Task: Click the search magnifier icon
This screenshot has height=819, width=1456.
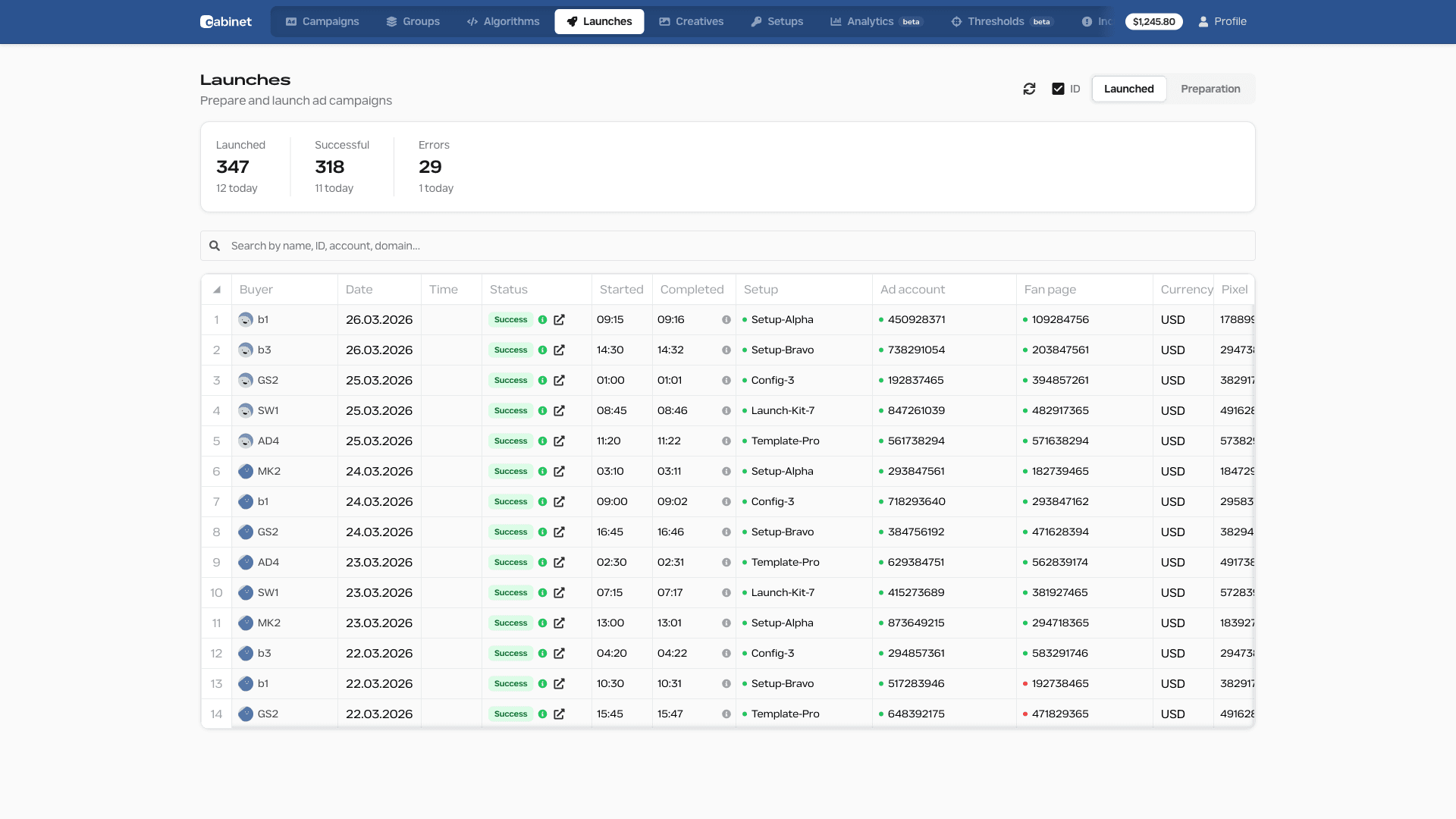Action: pos(215,246)
